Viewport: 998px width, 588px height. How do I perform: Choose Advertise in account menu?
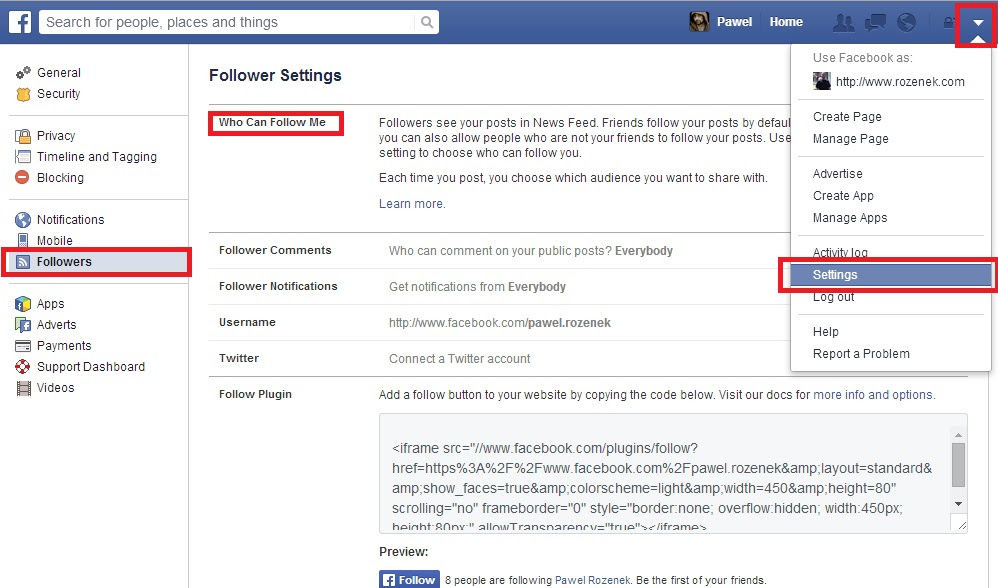click(838, 174)
